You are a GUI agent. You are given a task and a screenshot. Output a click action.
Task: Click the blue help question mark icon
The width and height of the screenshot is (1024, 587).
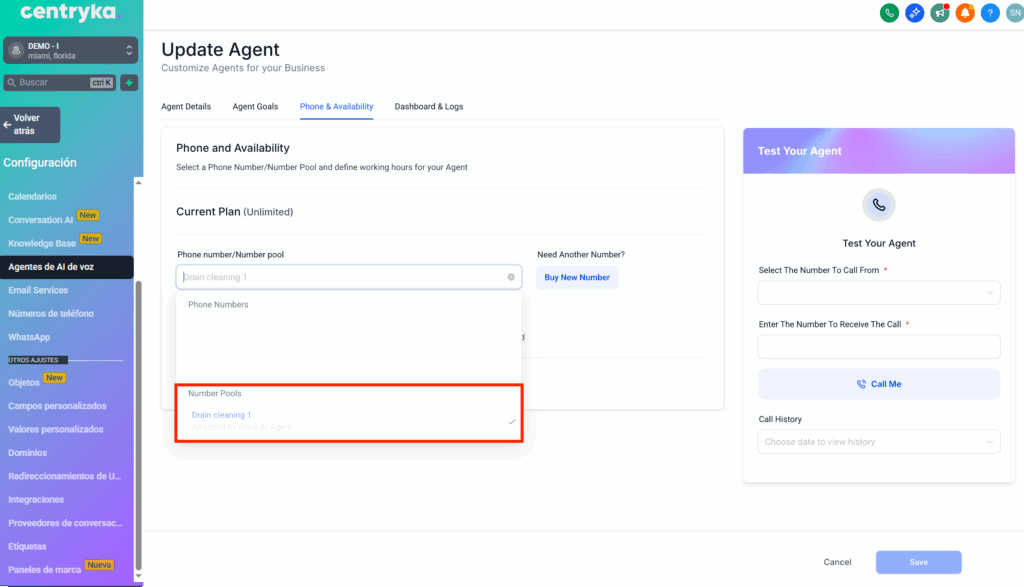[x=990, y=13]
